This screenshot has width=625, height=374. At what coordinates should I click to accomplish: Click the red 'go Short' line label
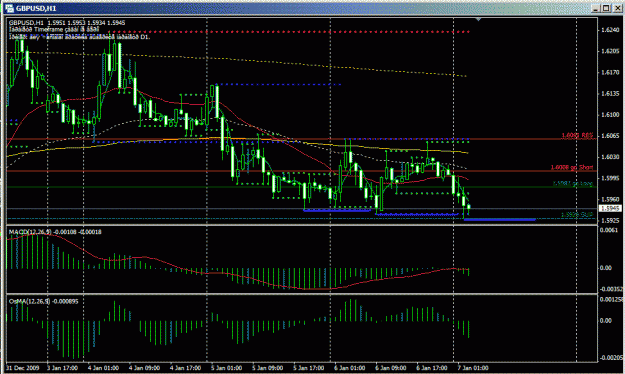[x=572, y=167]
